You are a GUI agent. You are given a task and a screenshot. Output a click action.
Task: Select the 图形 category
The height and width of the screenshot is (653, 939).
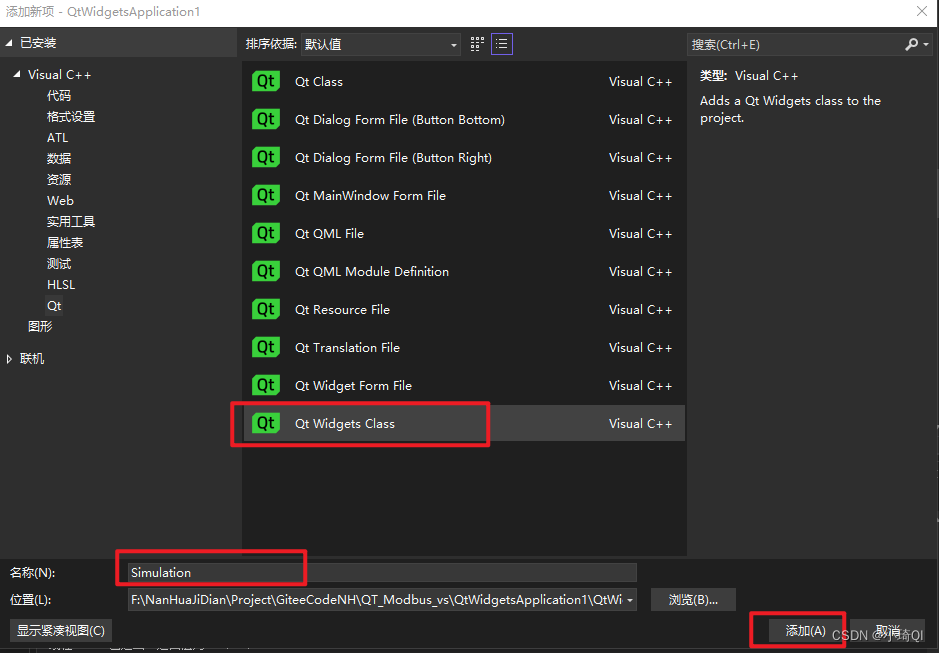[40, 326]
